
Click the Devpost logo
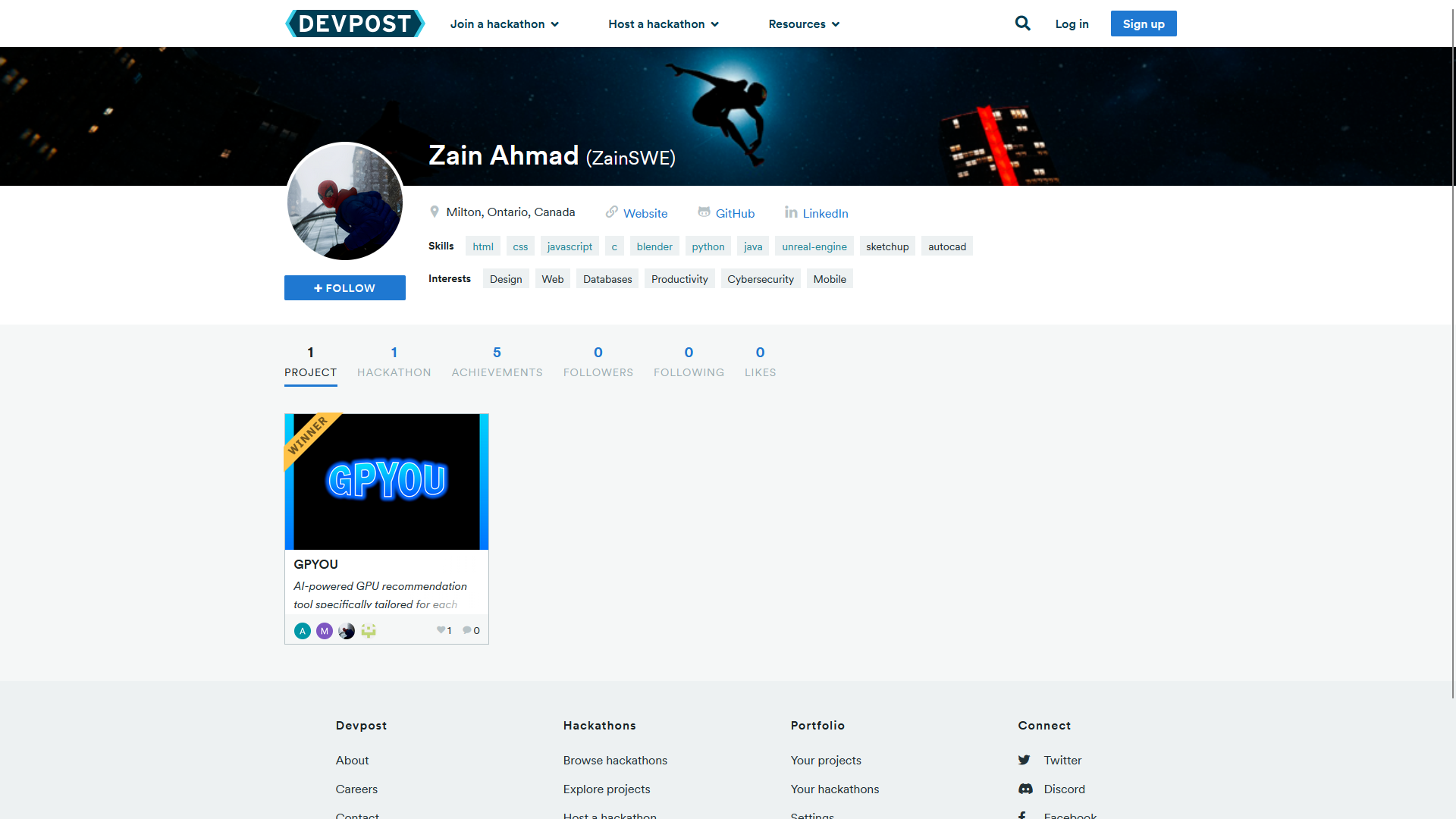tap(355, 24)
